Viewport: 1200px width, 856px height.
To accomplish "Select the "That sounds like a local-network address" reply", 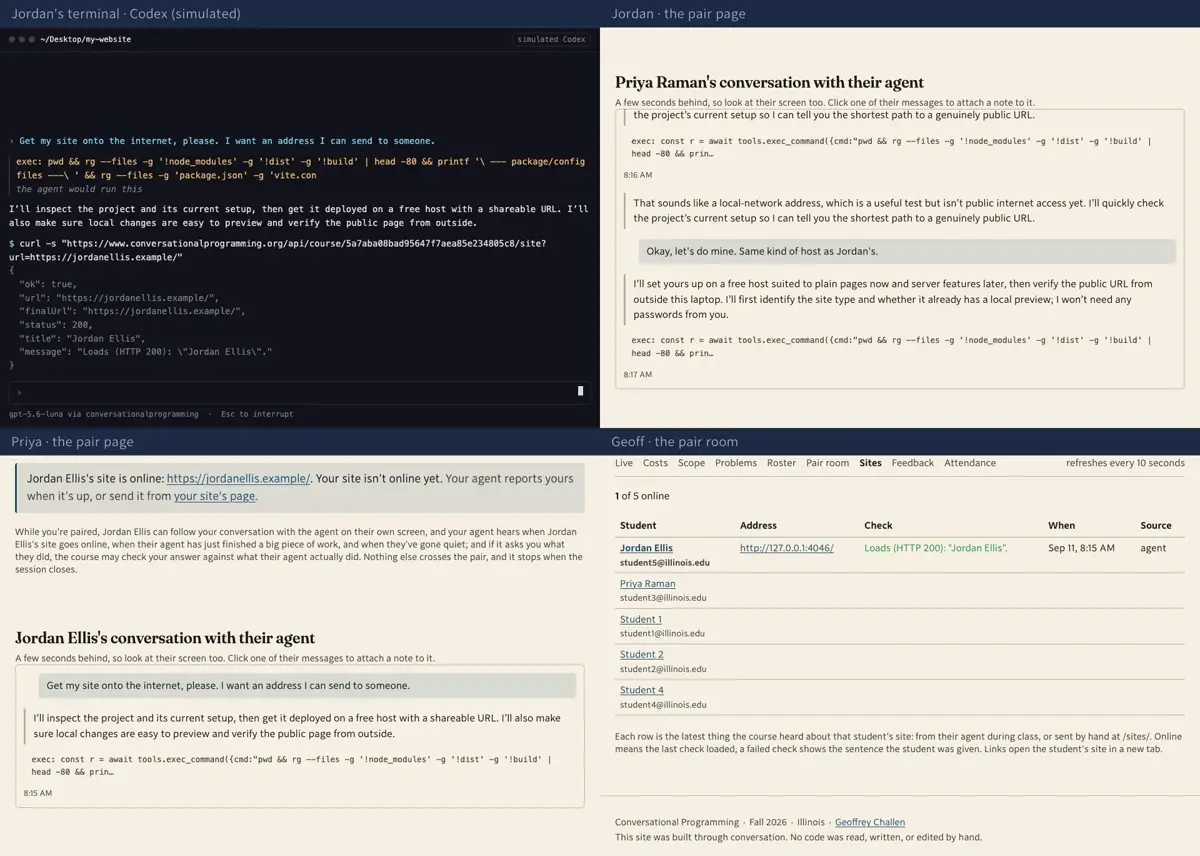I will pos(898,210).
